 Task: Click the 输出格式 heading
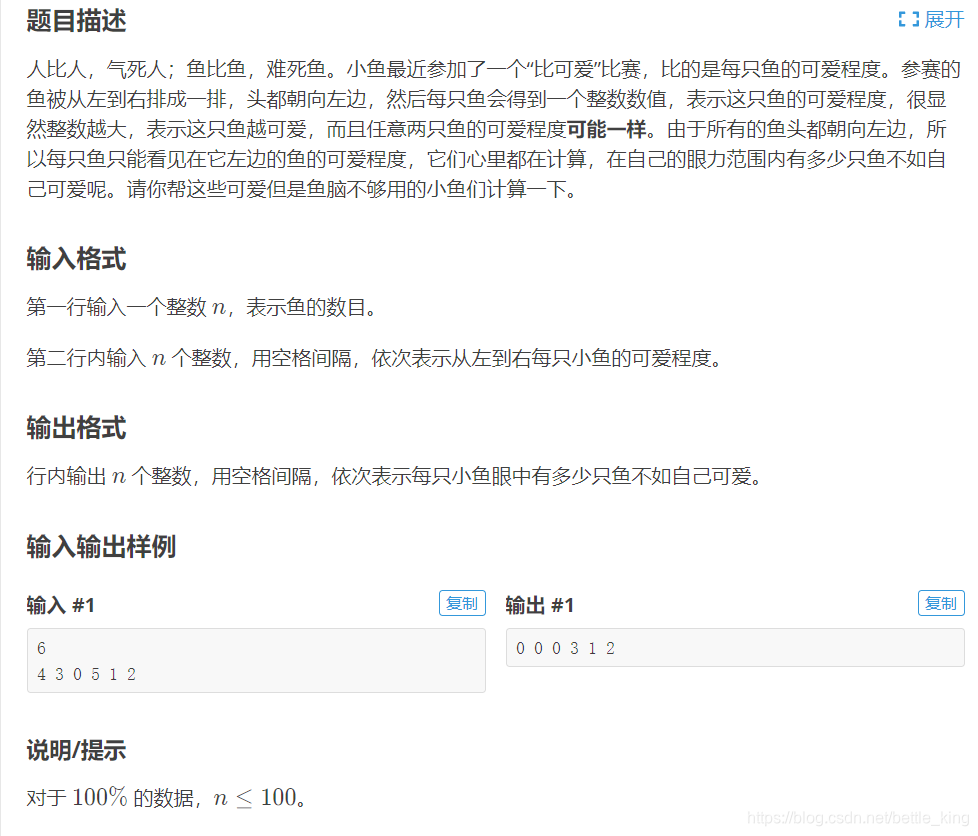click(x=76, y=428)
